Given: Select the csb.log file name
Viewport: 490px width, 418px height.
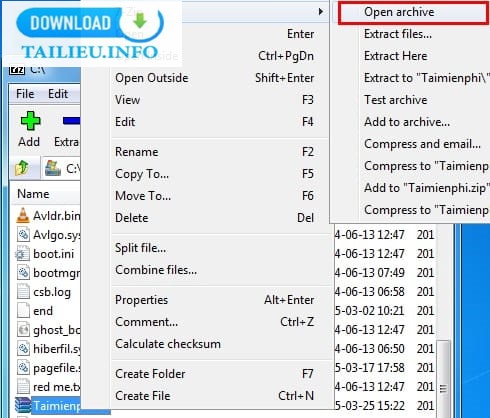Looking at the screenshot, I should tap(52, 292).
